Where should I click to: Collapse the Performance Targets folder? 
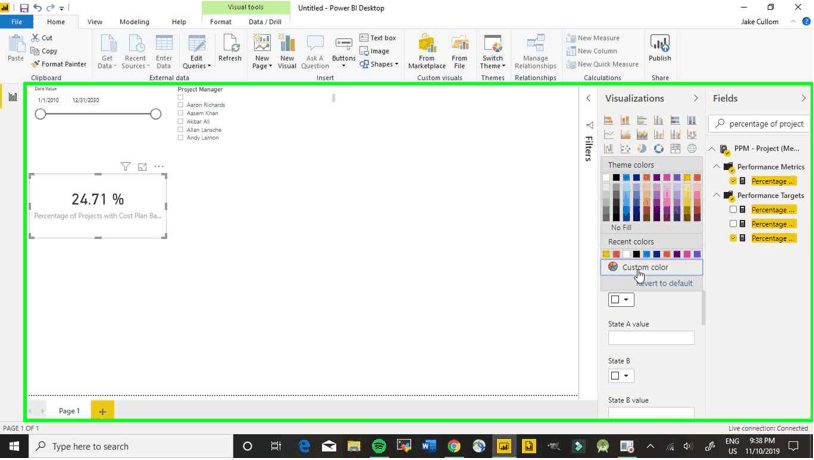[x=716, y=195]
